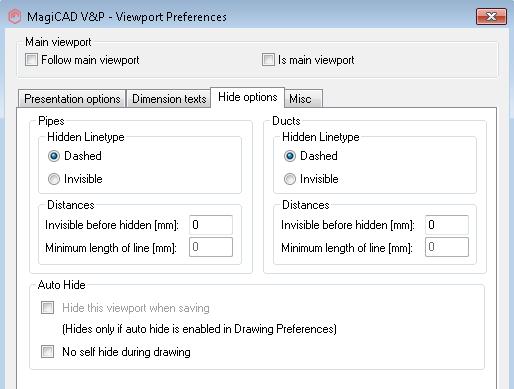Click Pipes Minimum length of line field
Image resolution: width=514 pixels, height=389 pixels.
point(211,247)
